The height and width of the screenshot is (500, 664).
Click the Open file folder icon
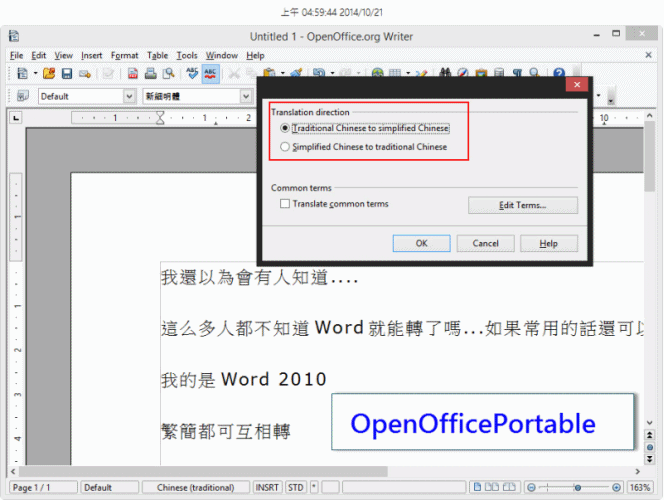[x=49, y=74]
